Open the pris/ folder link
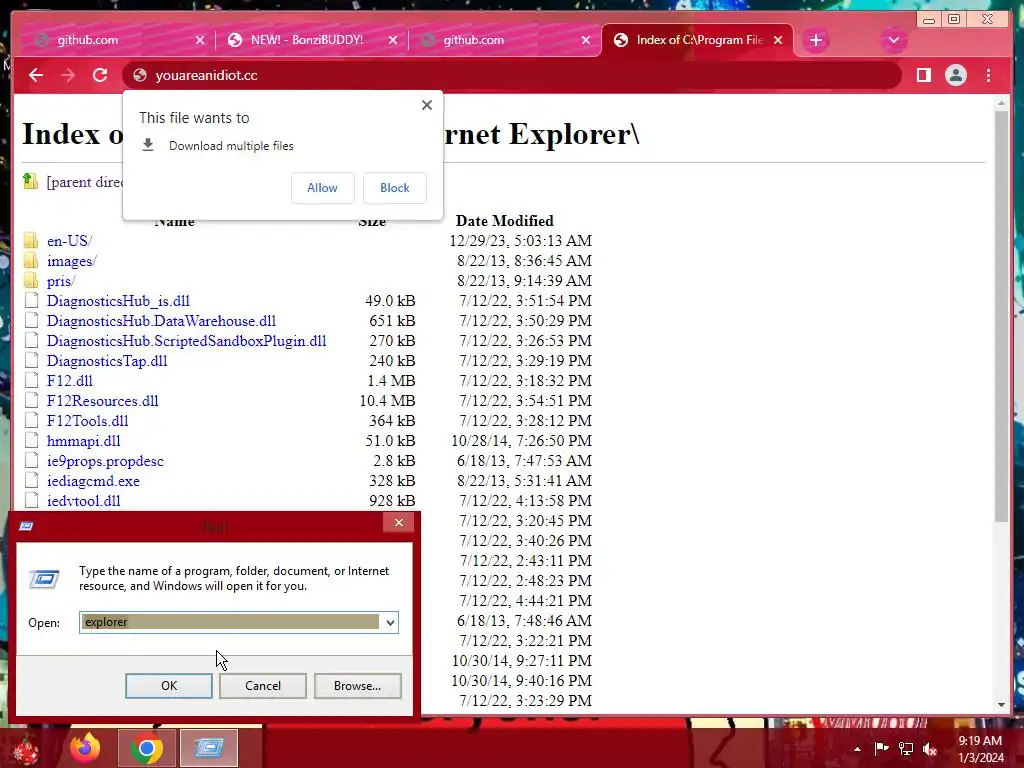This screenshot has height=768, width=1024. tap(61, 281)
